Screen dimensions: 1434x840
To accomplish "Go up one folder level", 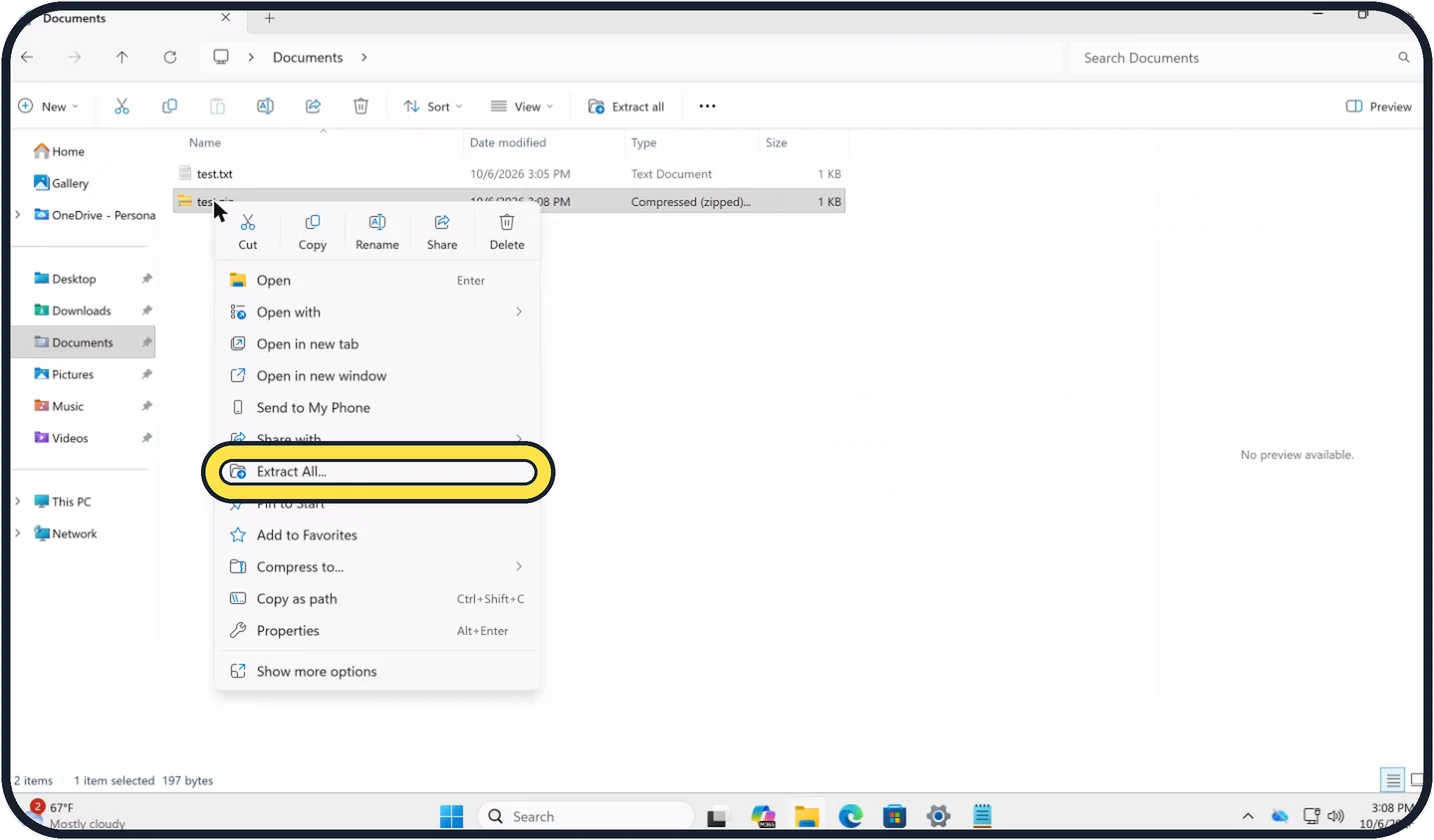I will point(122,58).
